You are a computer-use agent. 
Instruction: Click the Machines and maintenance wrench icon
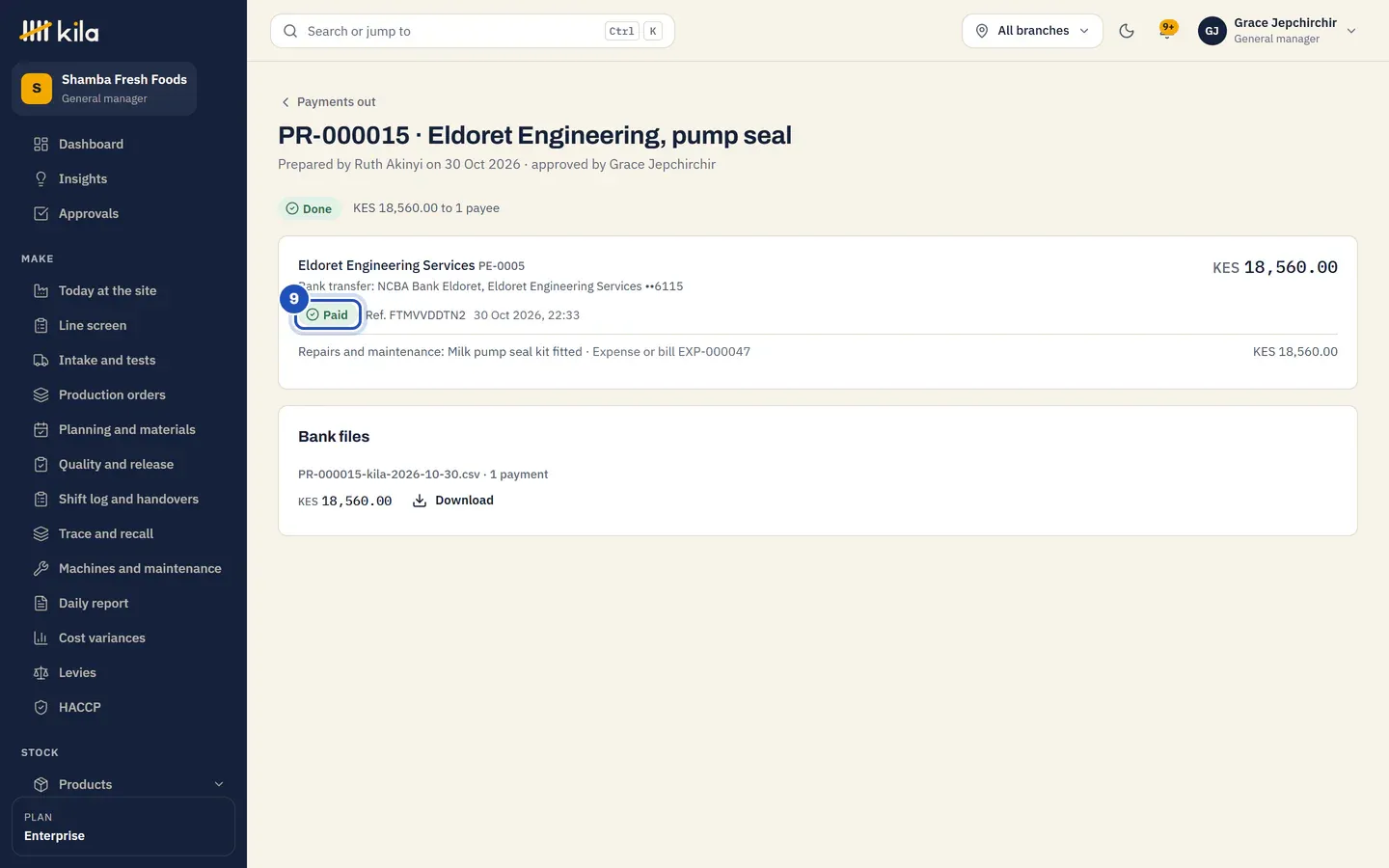point(41,568)
